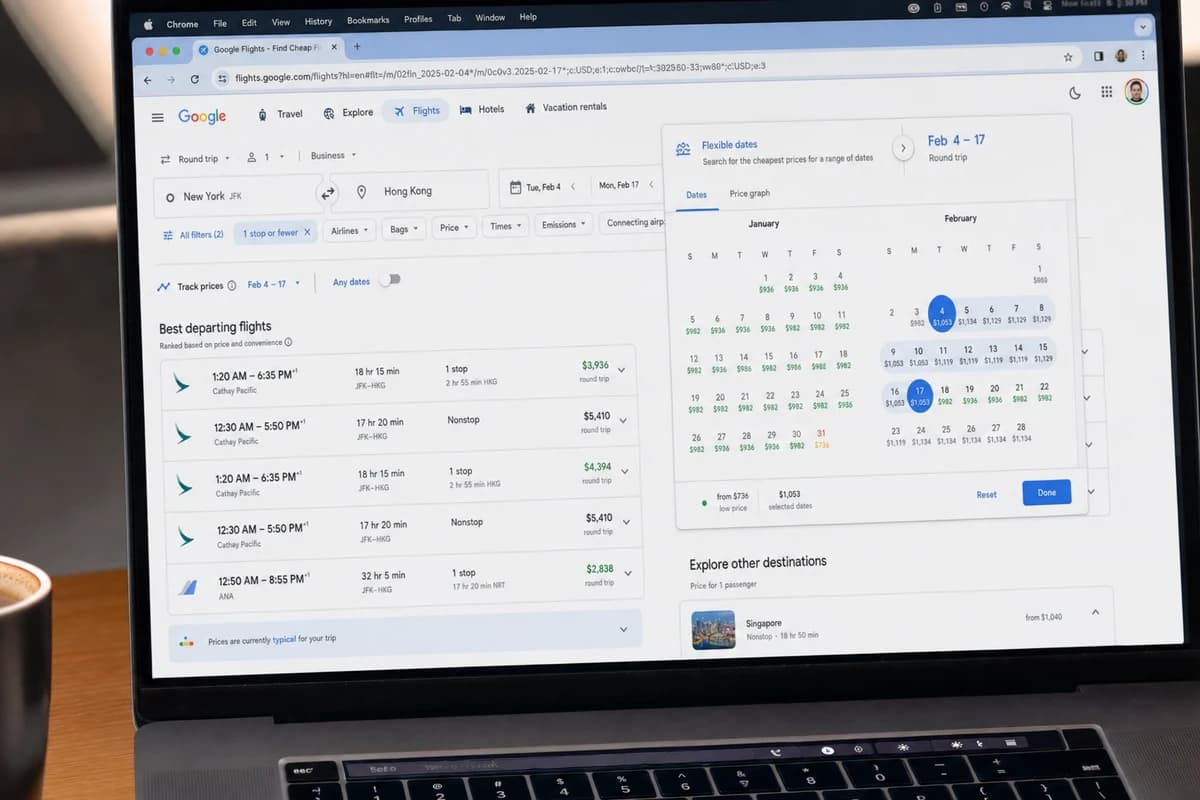Switch to the Explore tab

coord(348,113)
